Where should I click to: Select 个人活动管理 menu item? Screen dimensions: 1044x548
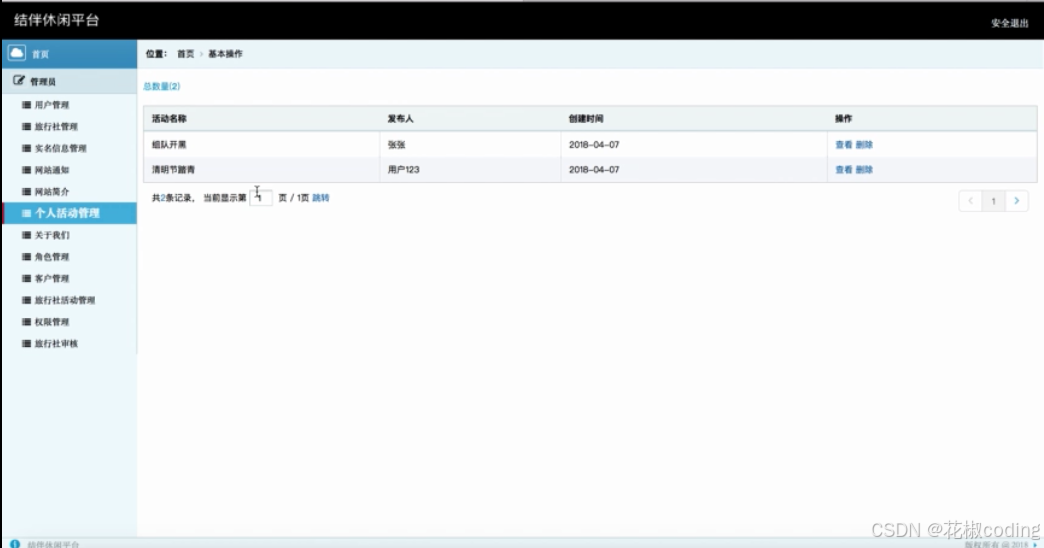point(70,213)
